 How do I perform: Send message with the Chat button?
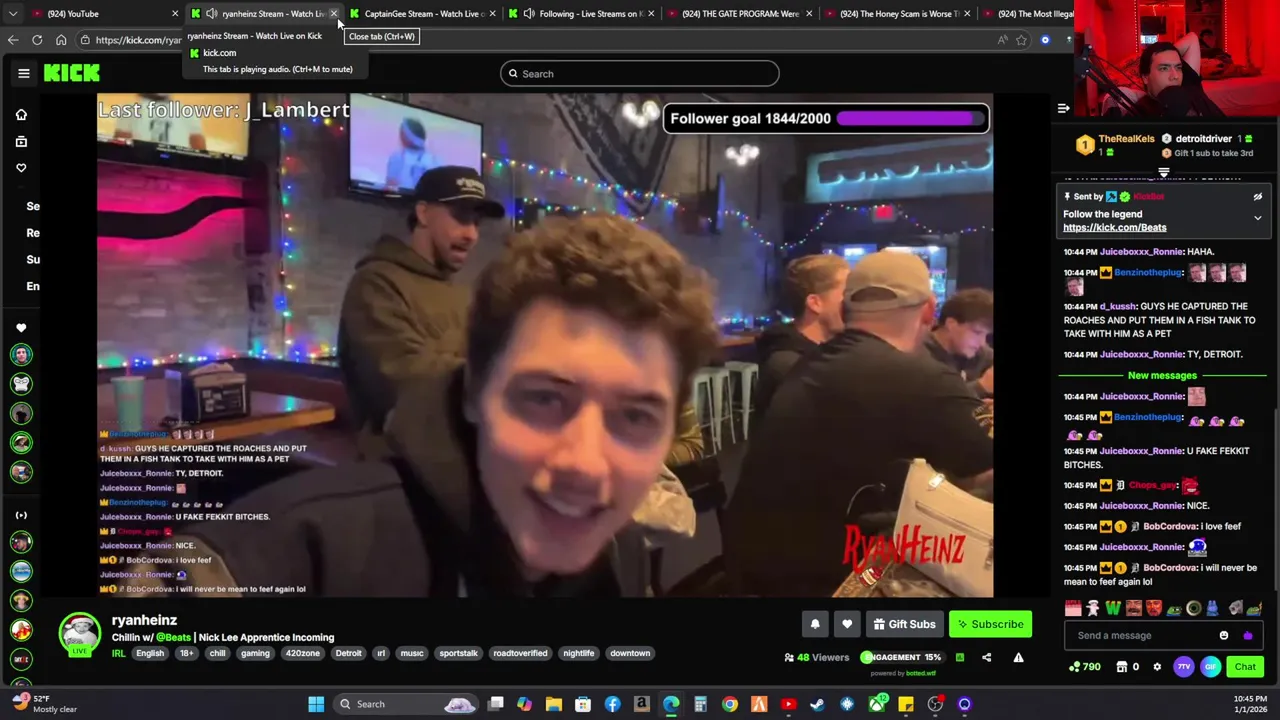tap(1245, 667)
